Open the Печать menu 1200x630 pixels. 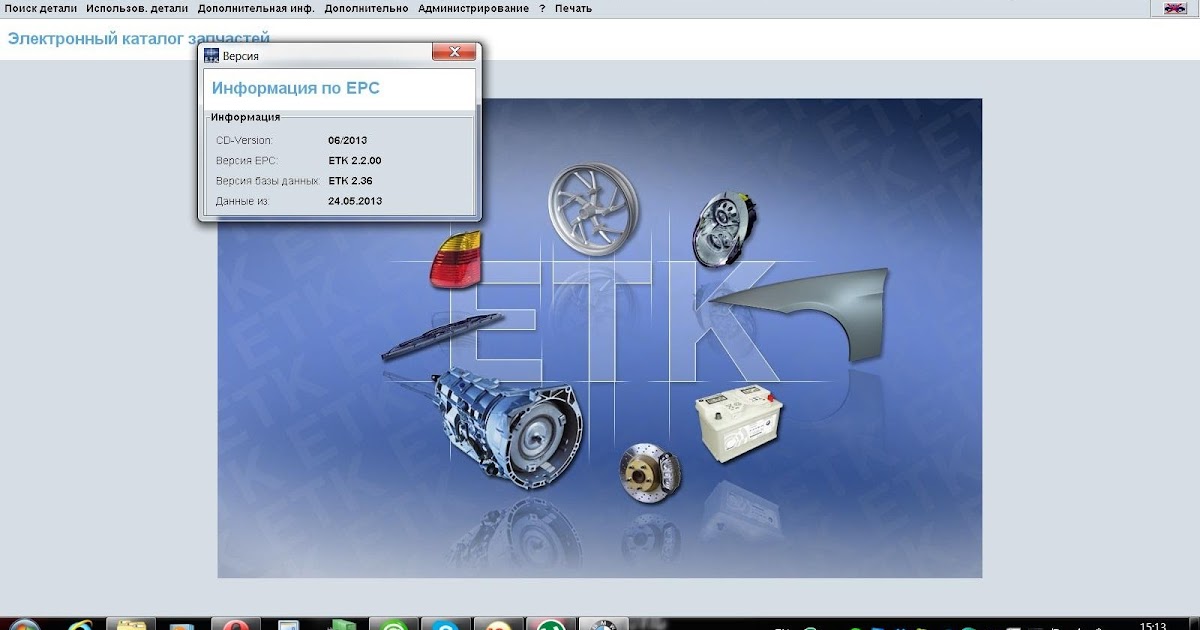tap(573, 8)
